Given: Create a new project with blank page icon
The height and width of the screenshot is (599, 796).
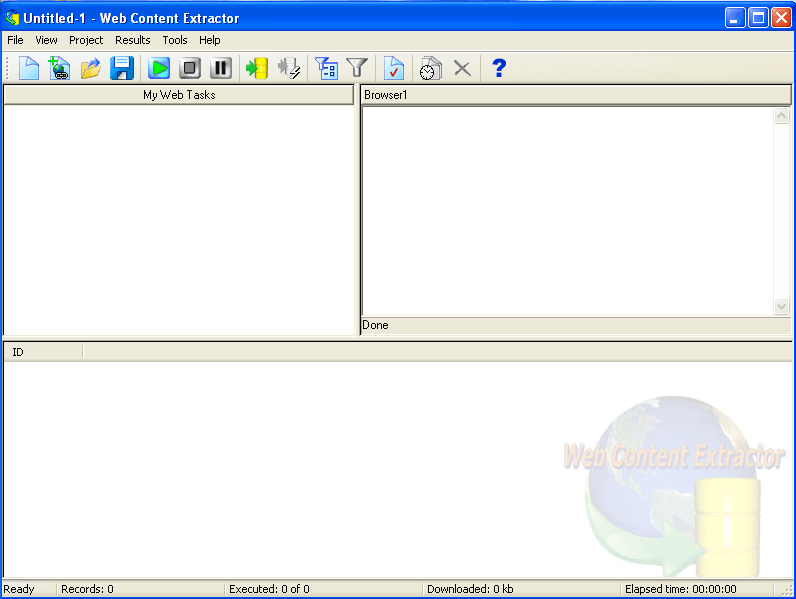Looking at the screenshot, I should tap(29, 68).
